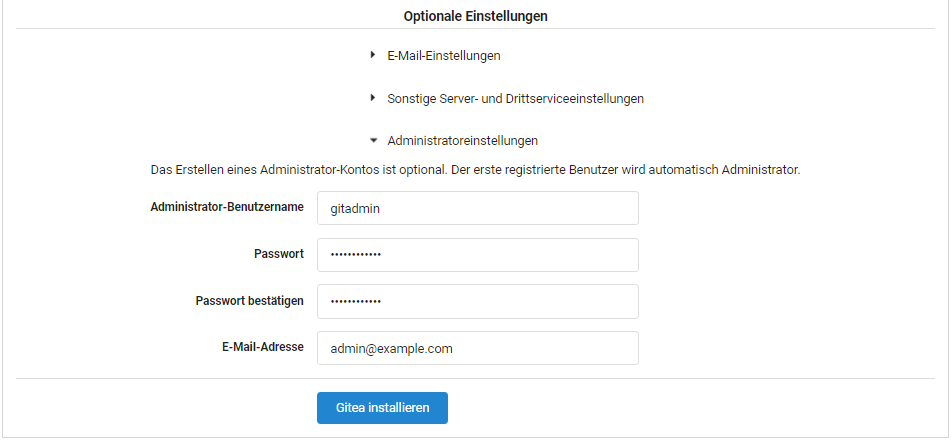The height and width of the screenshot is (443, 952).
Task: Click Sonstige Server- und Drittserviceeinstellungen label text
Action: coord(515,99)
